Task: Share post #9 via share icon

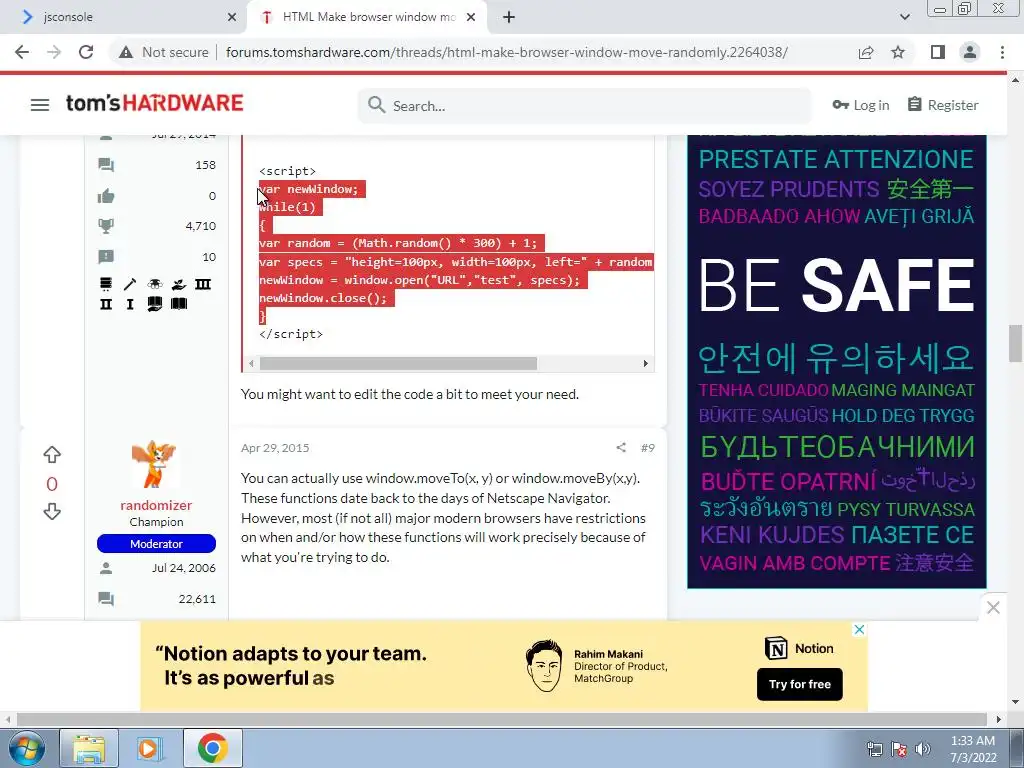Action: coord(621,447)
